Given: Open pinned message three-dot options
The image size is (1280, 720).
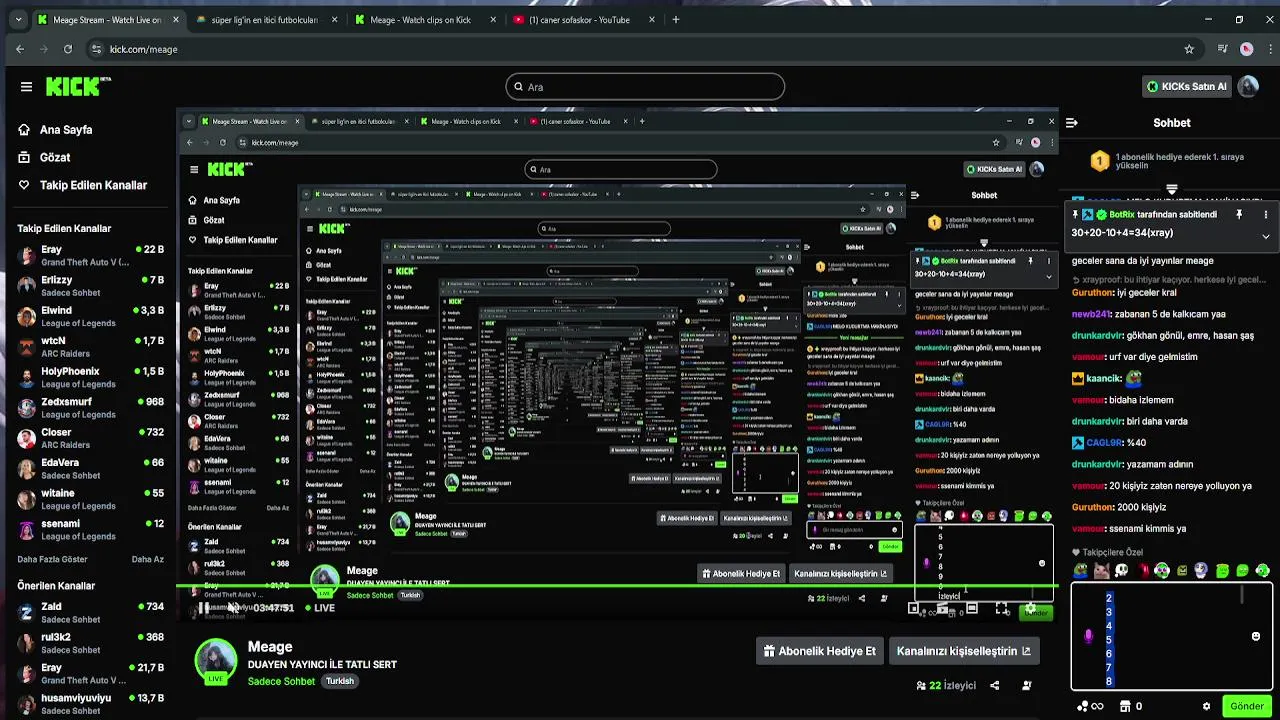Looking at the screenshot, I should click(1265, 215).
